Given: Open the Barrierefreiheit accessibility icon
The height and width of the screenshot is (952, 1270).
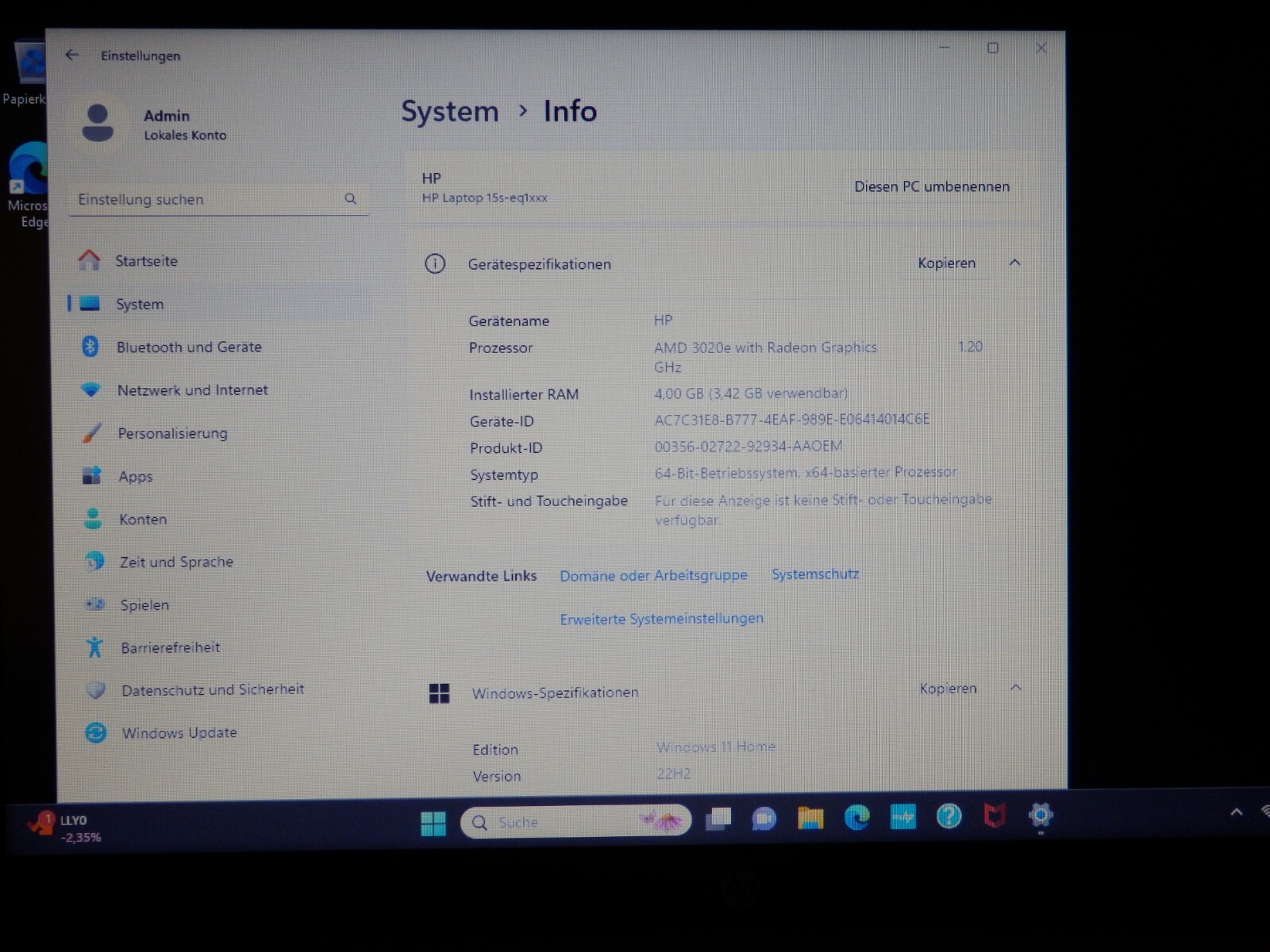Looking at the screenshot, I should pos(94,647).
